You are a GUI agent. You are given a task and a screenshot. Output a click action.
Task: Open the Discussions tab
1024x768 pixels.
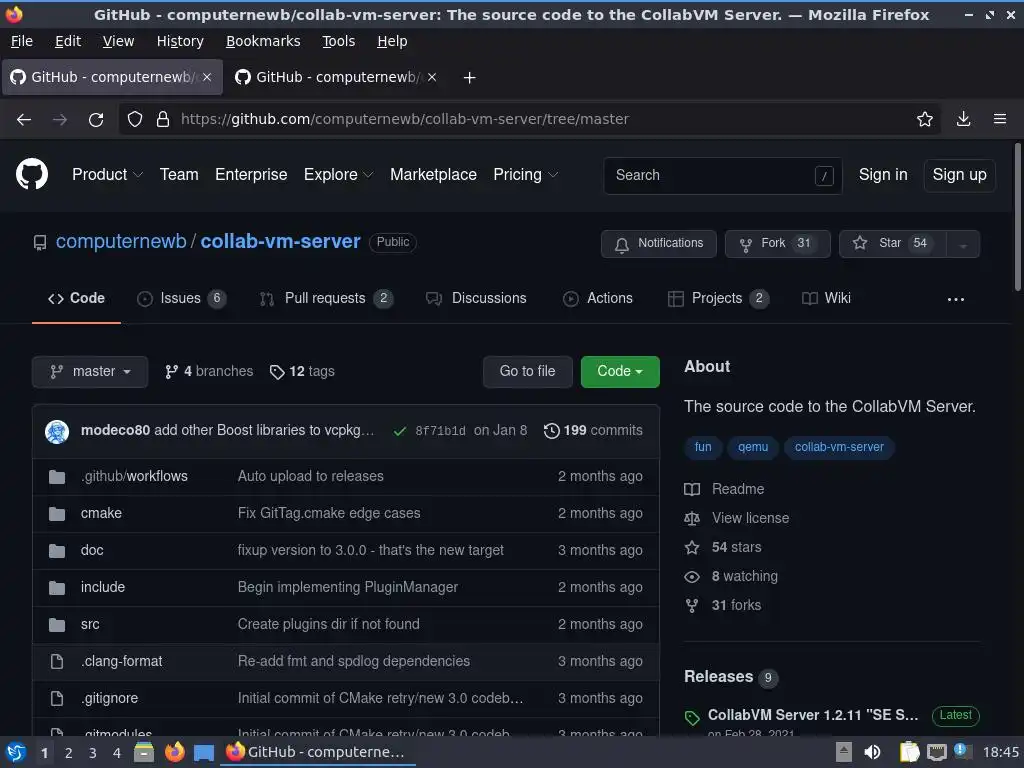(476, 298)
